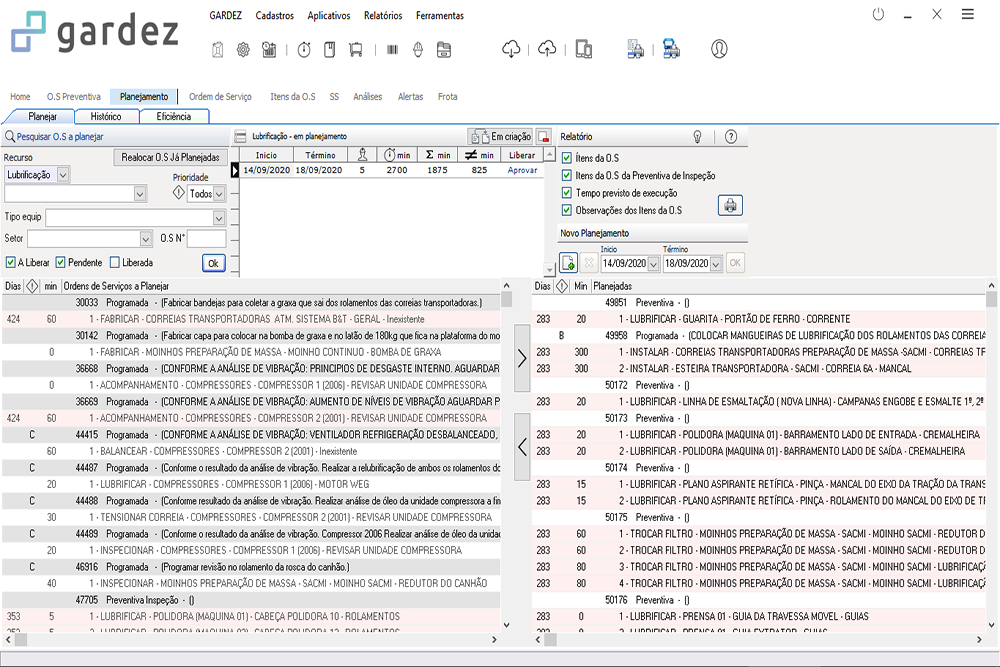
Task: Open the Prioridade Todos dropdown
Action: [219, 194]
